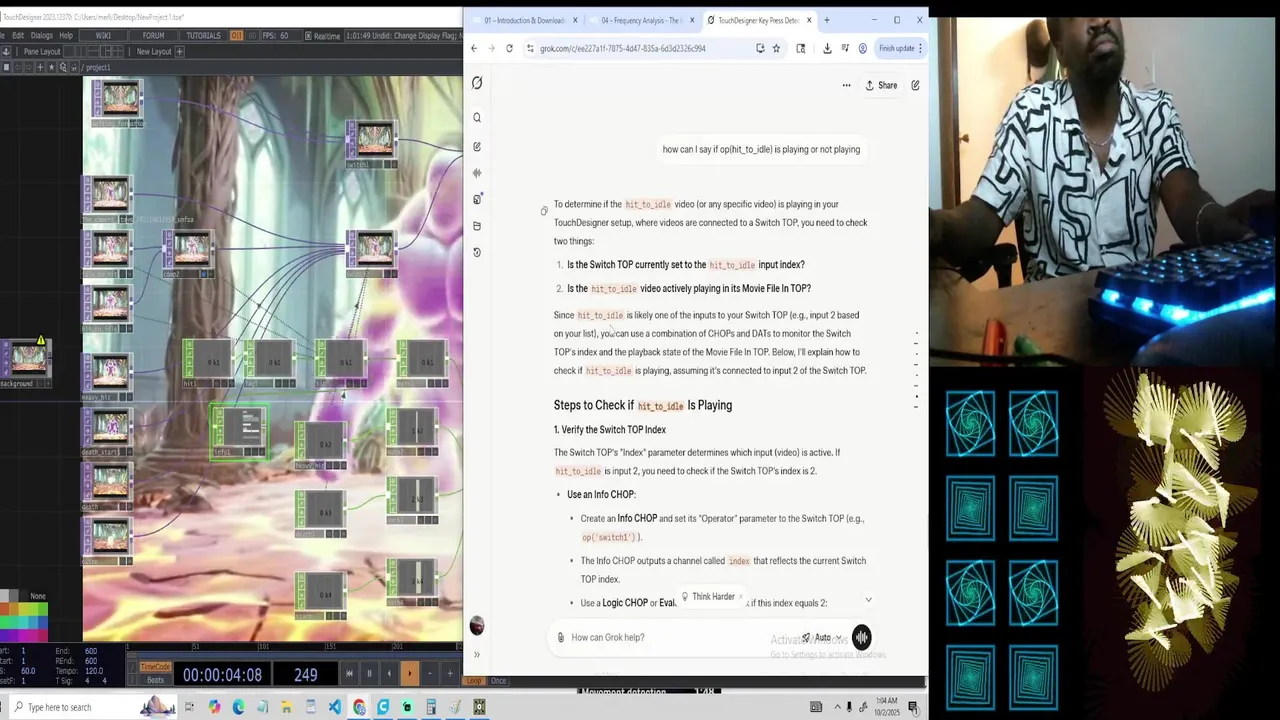Viewport: 1280px width, 720px height.
Task: Open the browser media controls icon
Action: (845, 48)
